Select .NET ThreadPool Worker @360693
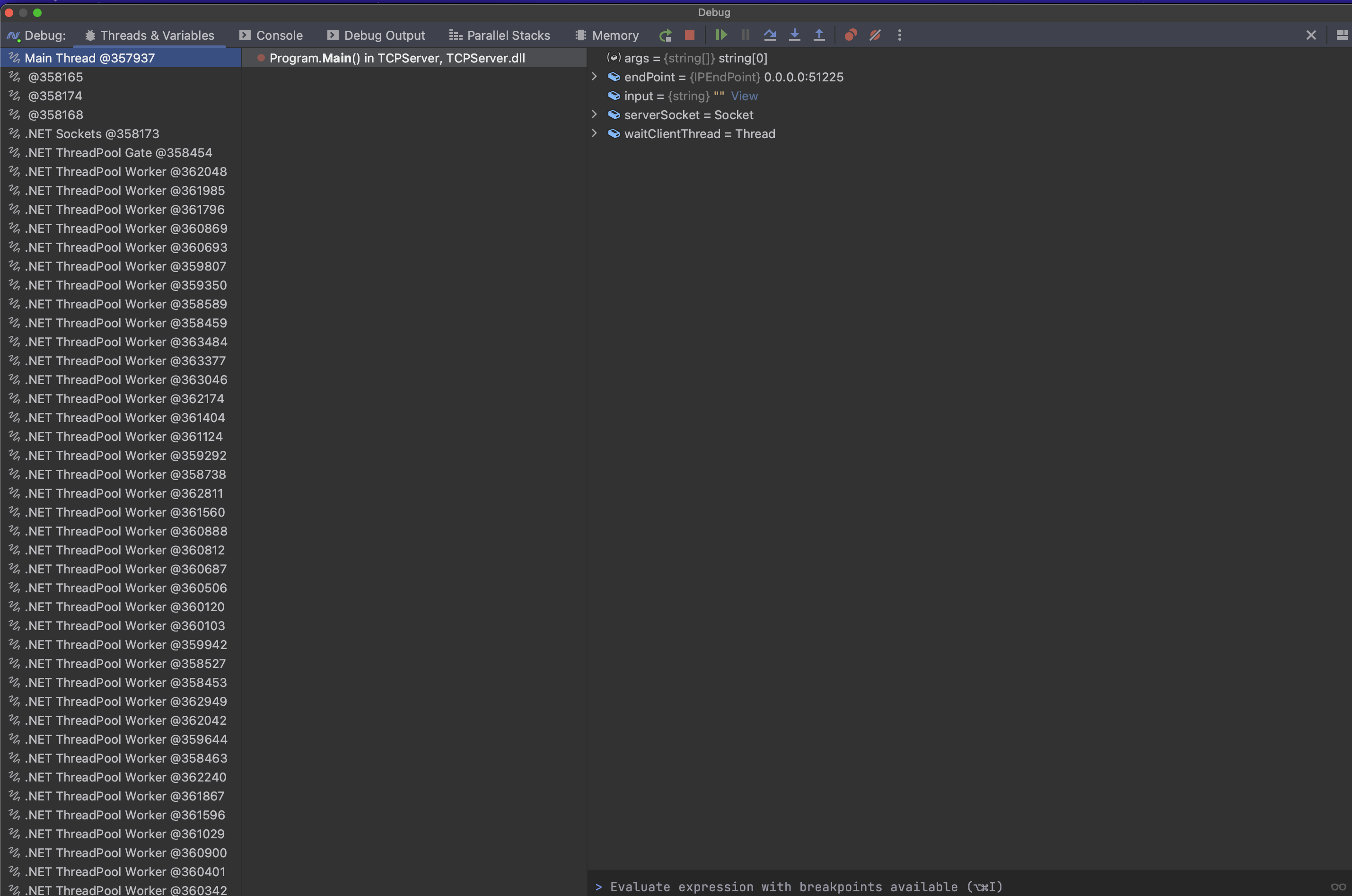Image resolution: width=1352 pixels, height=896 pixels. [121, 247]
